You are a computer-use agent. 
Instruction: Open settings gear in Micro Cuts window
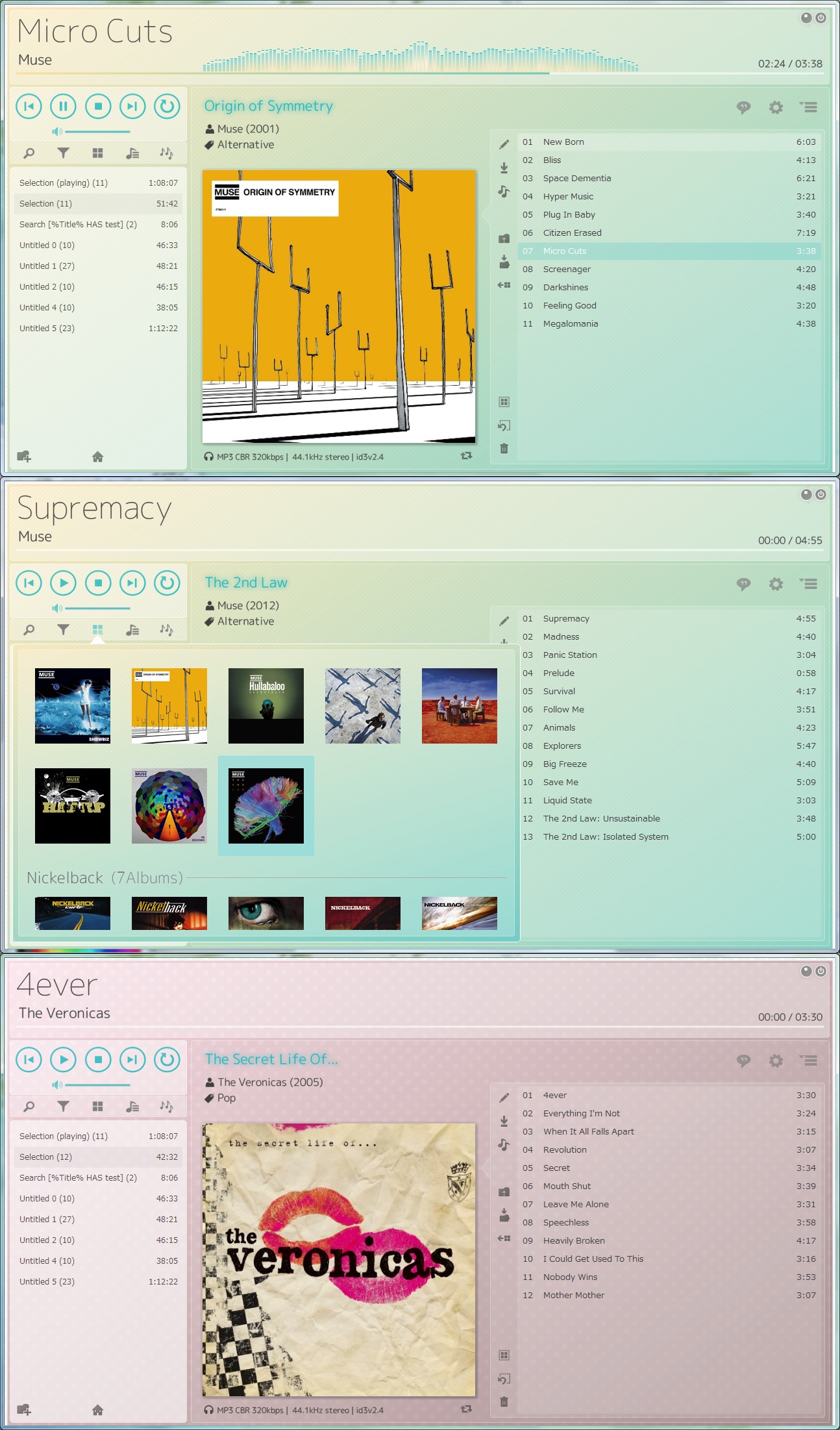pos(776,107)
